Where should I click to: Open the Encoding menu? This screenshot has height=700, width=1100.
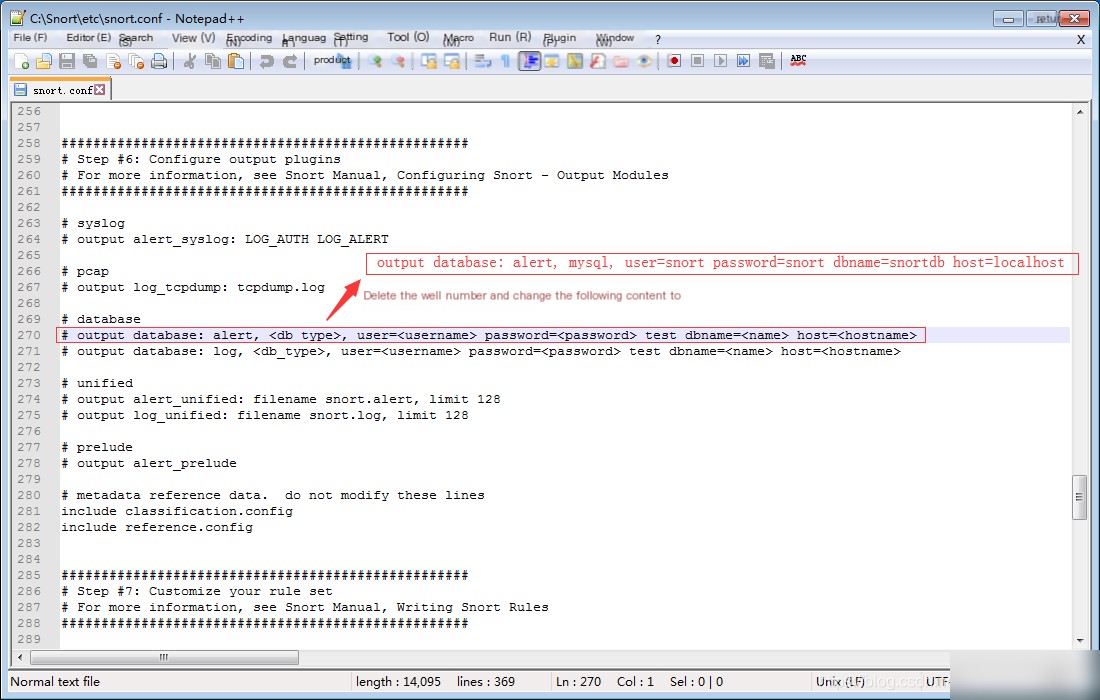pos(249,39)
